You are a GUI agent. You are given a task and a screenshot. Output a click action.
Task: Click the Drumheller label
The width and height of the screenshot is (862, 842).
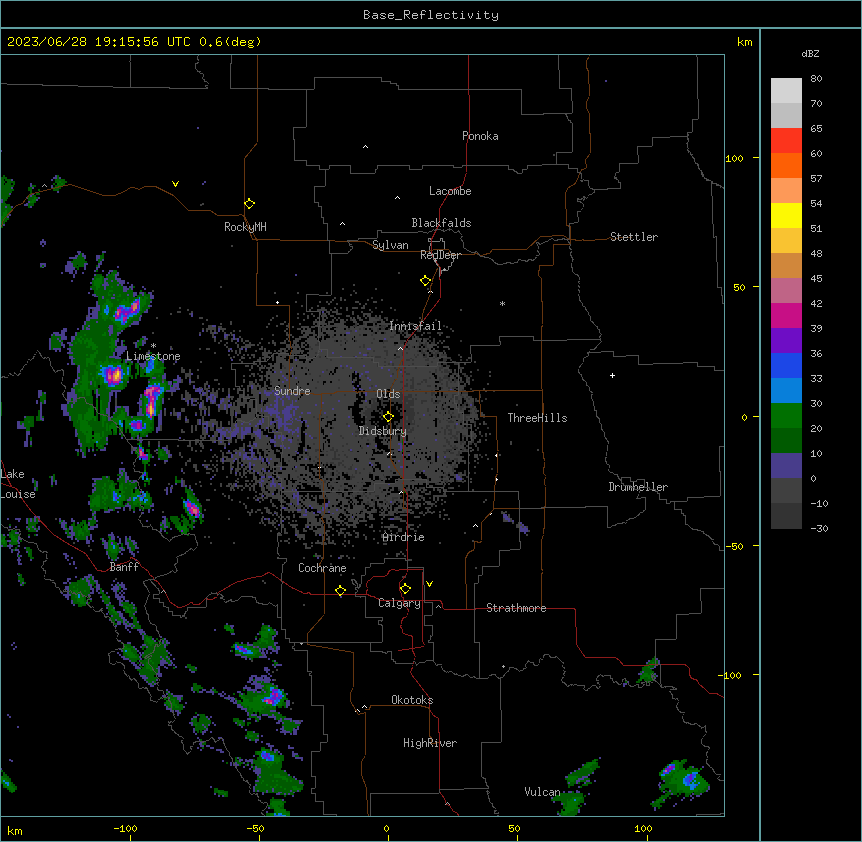(x=638, y=487)
